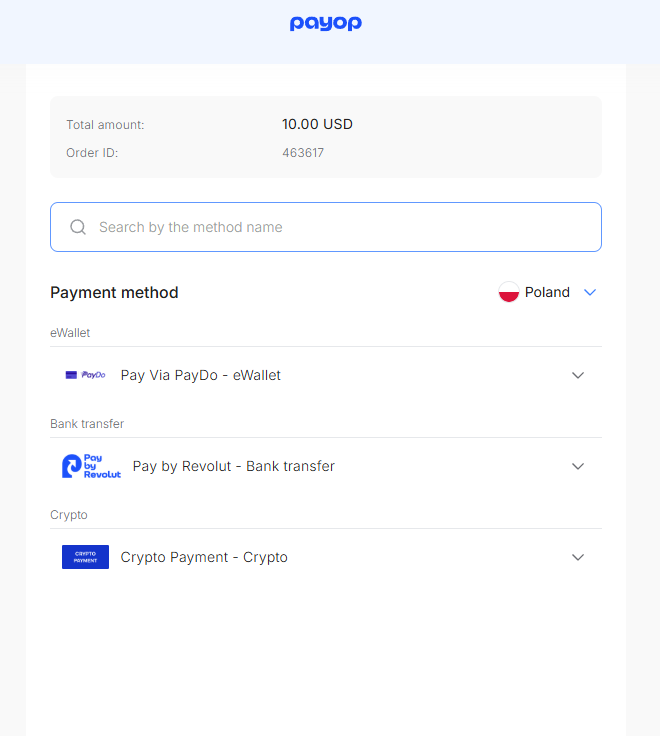Viewport: 660px width, 736px height.
Task: Expand the Pay by Revolut chevron
Action: click(578, 466)
